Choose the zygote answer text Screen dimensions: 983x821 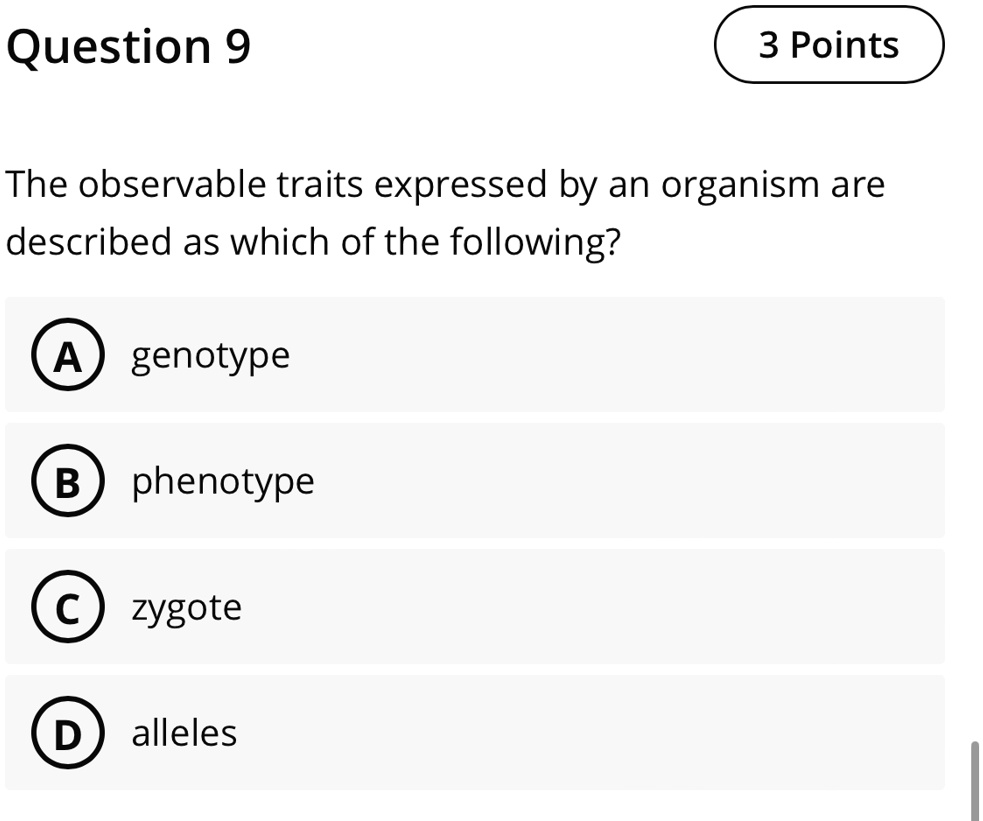tap(187, 609)
